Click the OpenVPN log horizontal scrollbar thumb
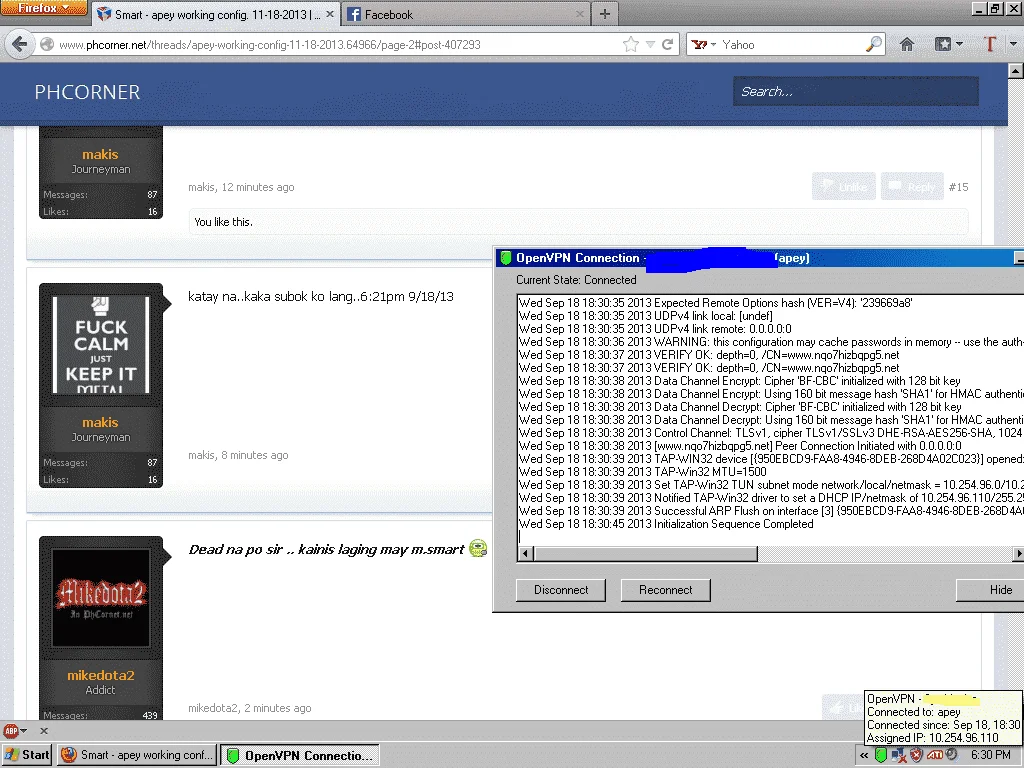Screen dimensions: 1024x768 click(646, 554)
